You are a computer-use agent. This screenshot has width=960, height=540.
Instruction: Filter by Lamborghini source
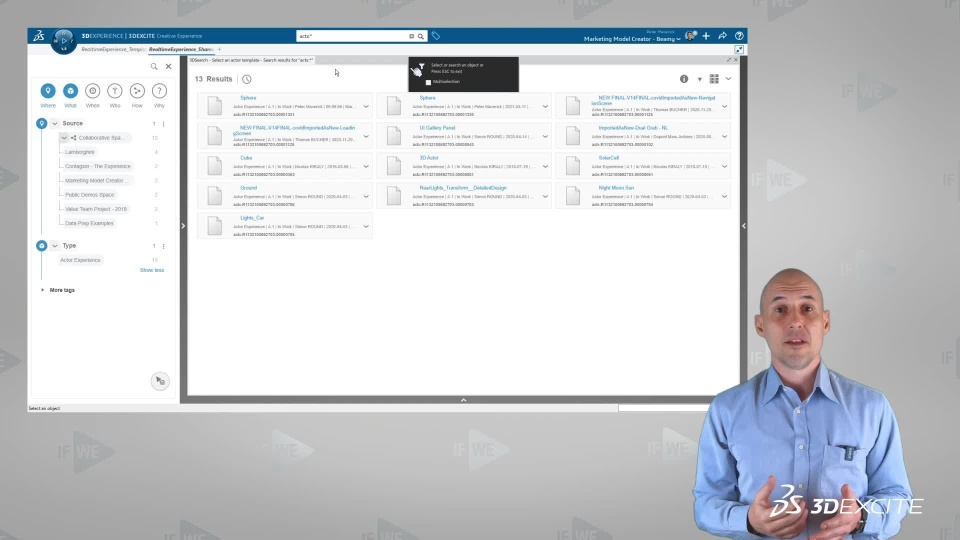(80, 152)
